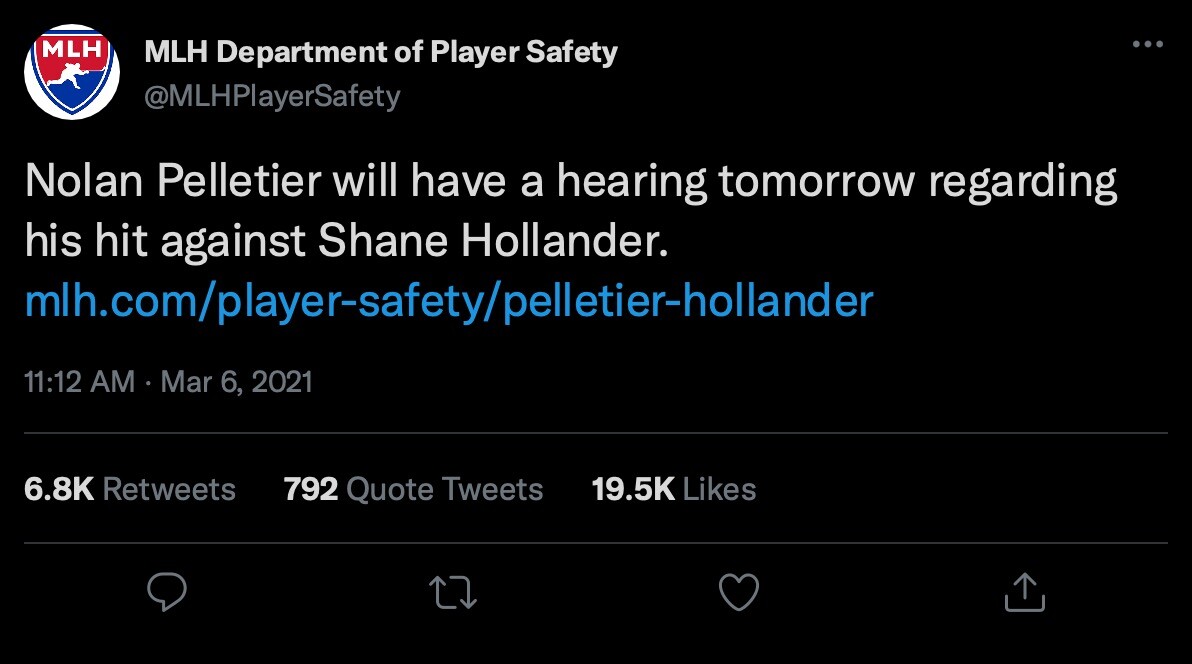The image size is (1192, 664).
Task: View the 792 Quote Tweets list
Action: tap(413, 489)
